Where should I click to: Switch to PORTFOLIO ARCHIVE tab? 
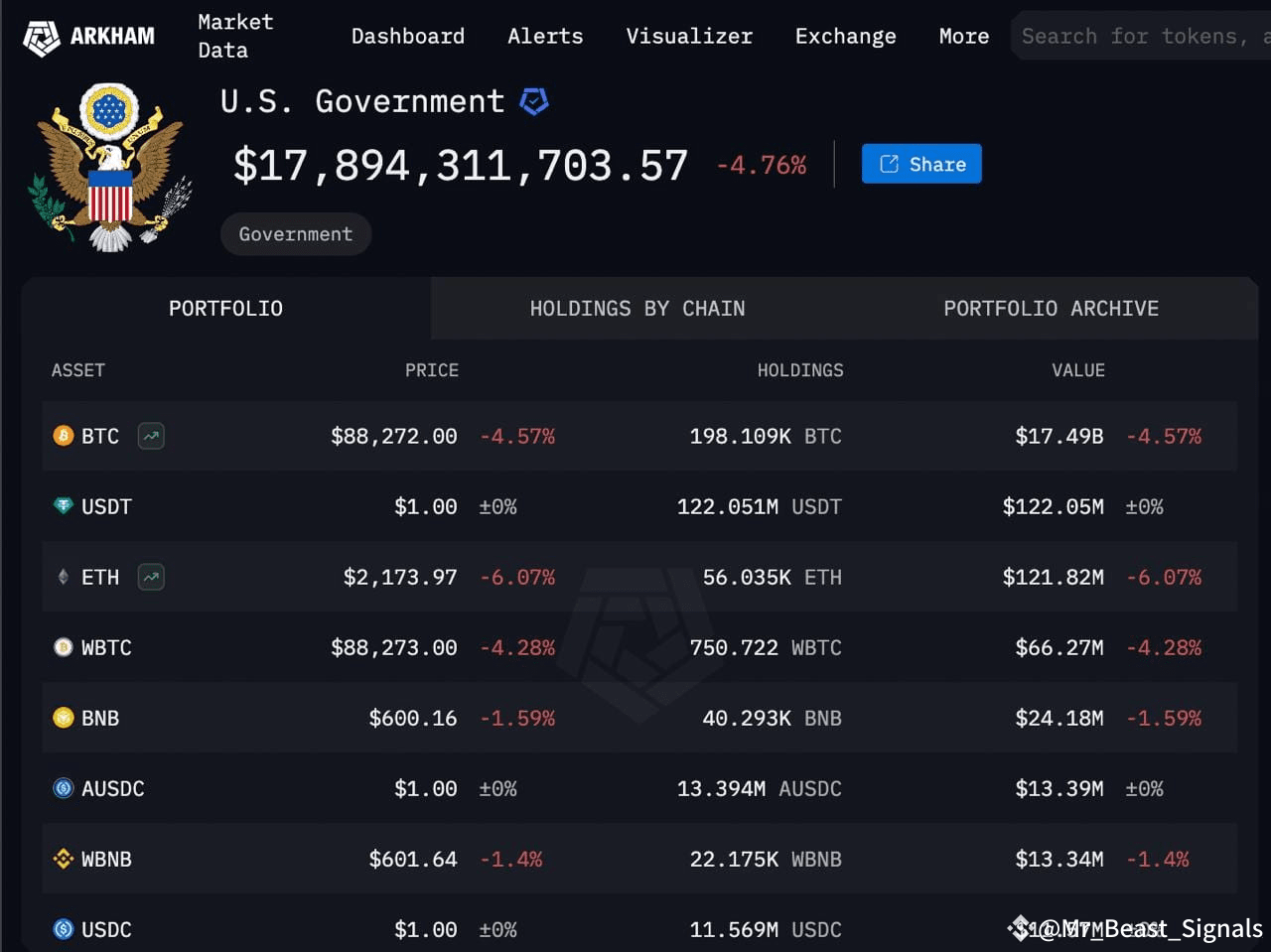click(1052, 309)
